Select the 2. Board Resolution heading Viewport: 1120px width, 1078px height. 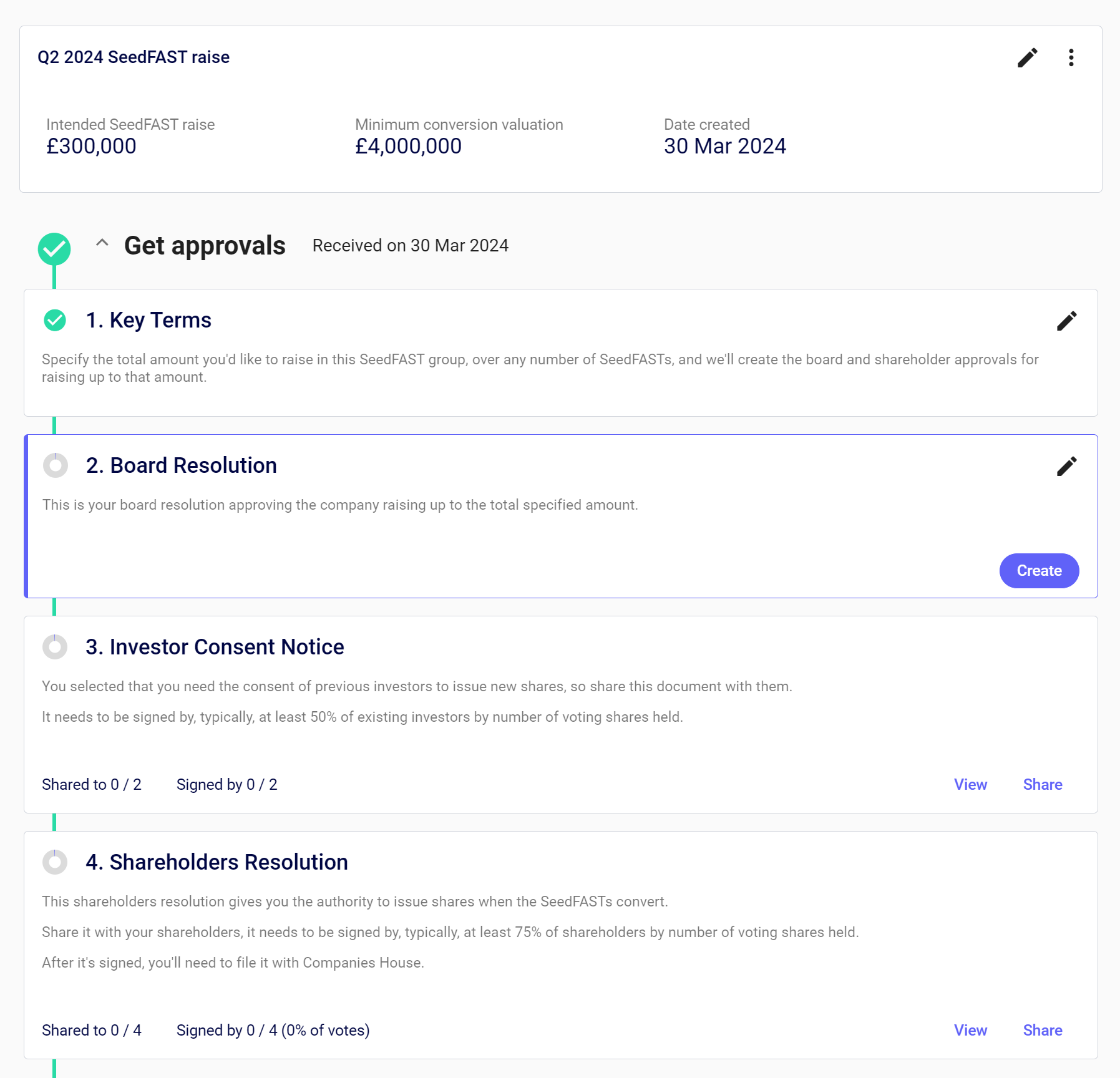181,466
